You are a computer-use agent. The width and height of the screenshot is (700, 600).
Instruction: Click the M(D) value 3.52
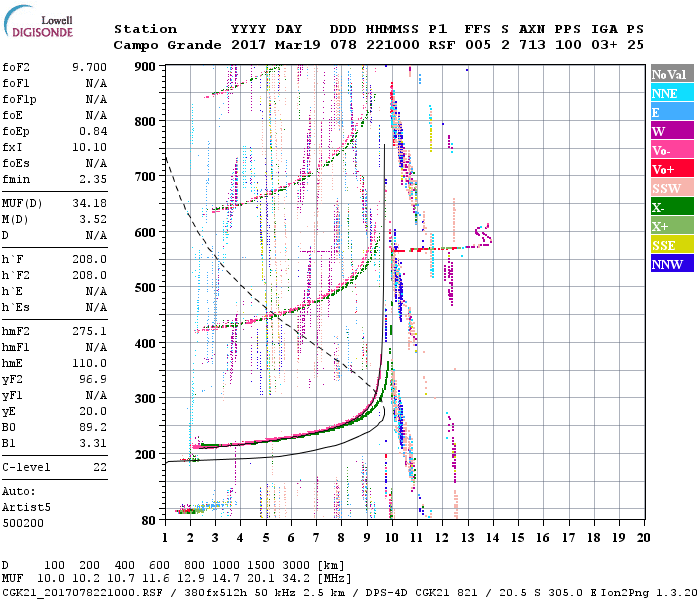(x=93, y=219)
